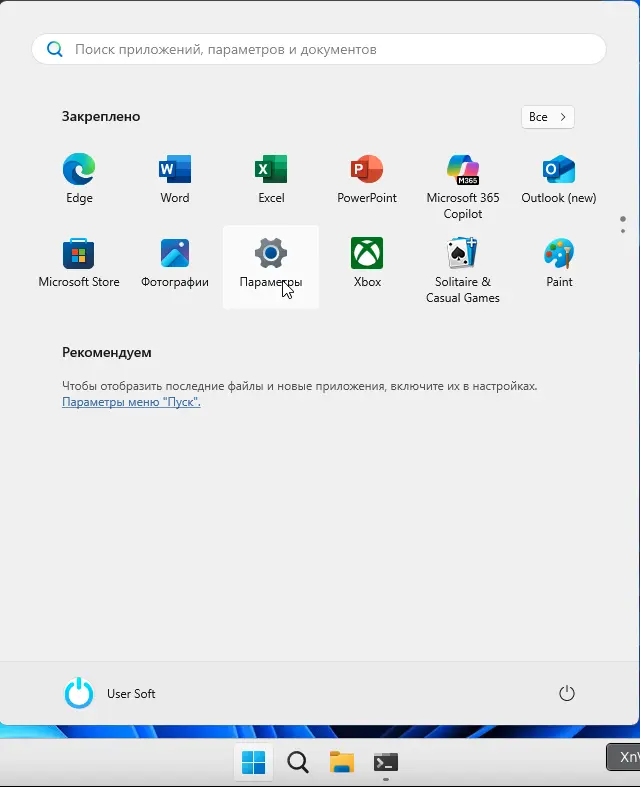Screen dimensions: 640x787
Task: Launch the Xbox app
Action: coord(367,263)
